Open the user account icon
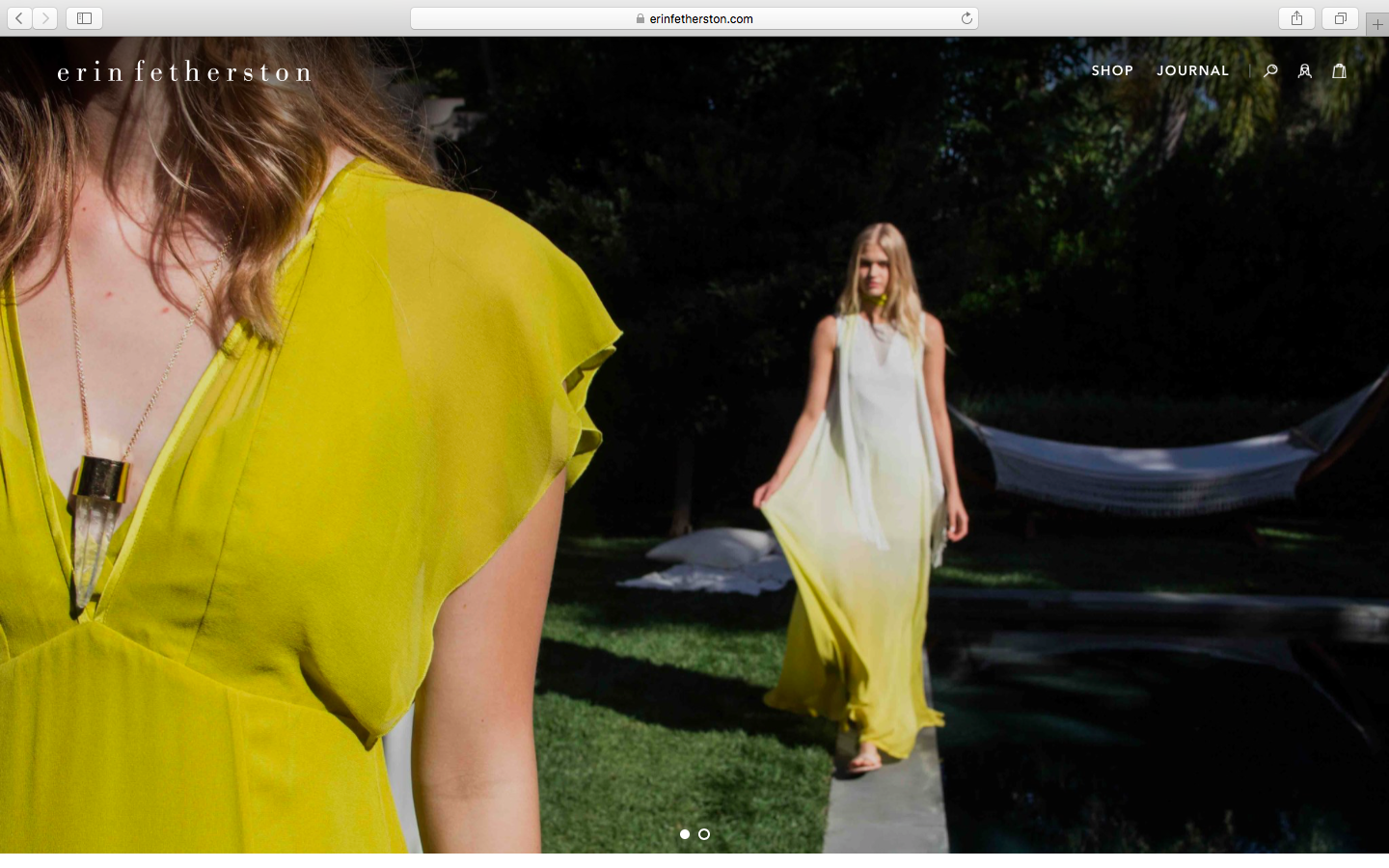The width and height of the screenshot is (1389, 868). tap(1304, 70)
